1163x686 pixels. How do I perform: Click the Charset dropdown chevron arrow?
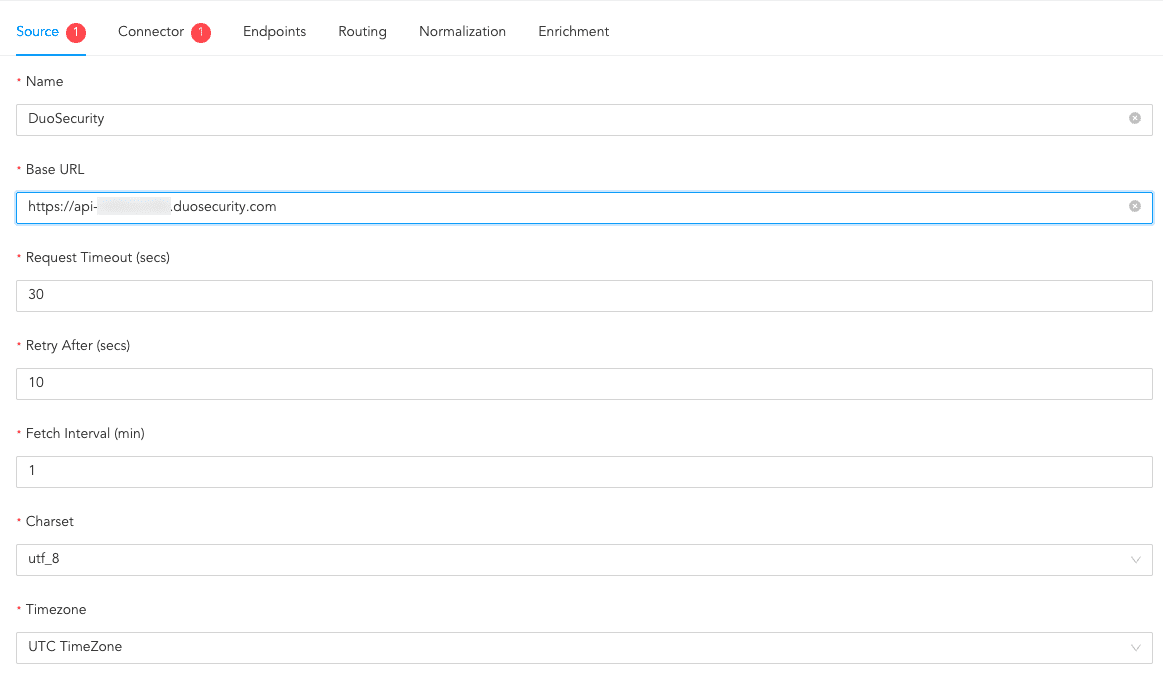(x=1135, y=560)
